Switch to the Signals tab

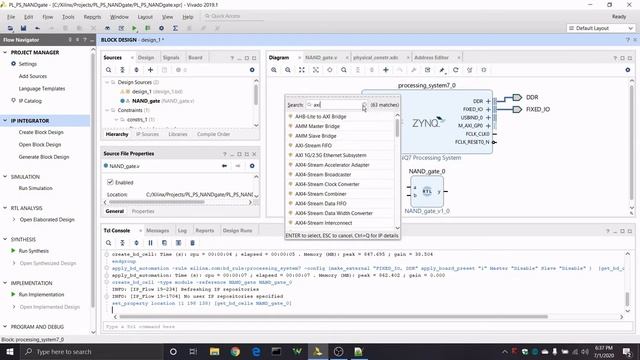click(171, 58)
